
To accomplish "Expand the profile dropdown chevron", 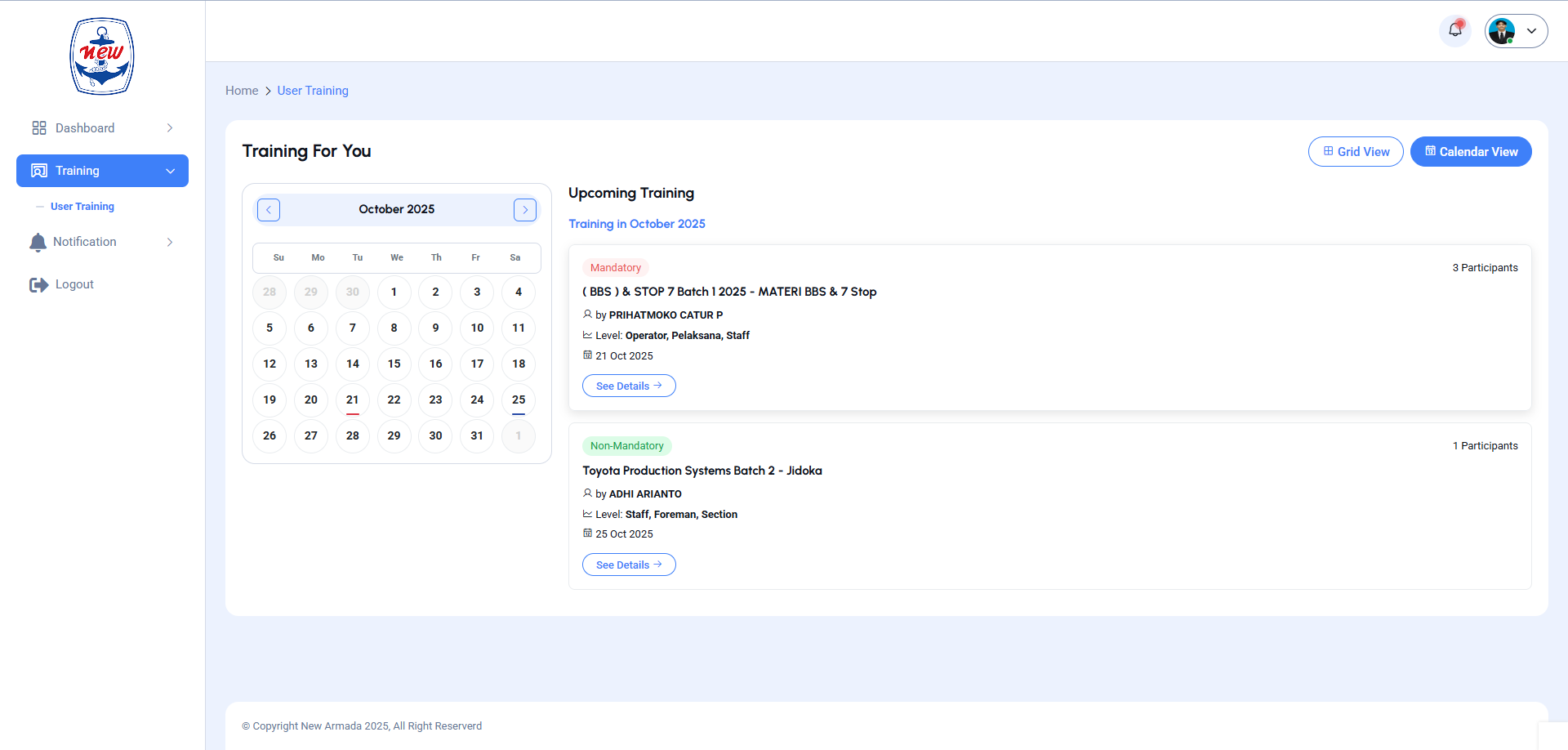I will click(1532, 31).
